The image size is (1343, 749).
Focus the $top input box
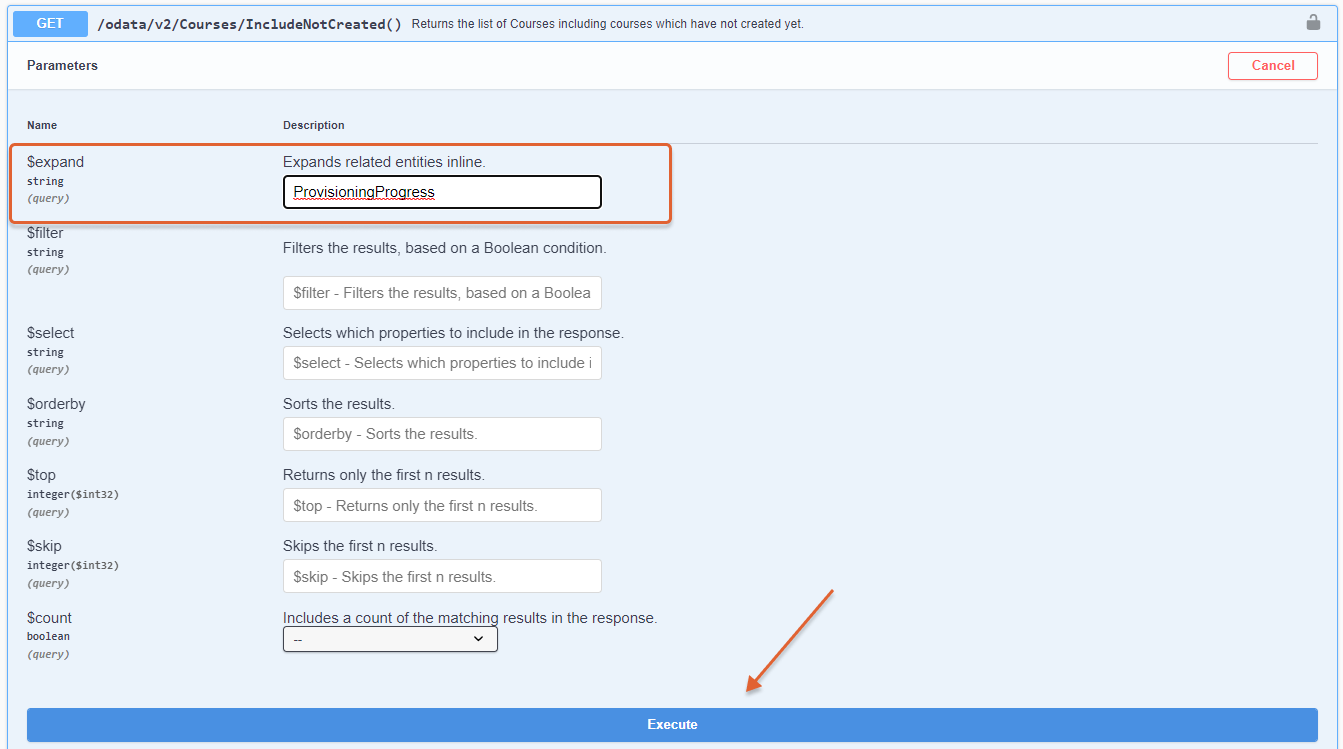(442, 505)
